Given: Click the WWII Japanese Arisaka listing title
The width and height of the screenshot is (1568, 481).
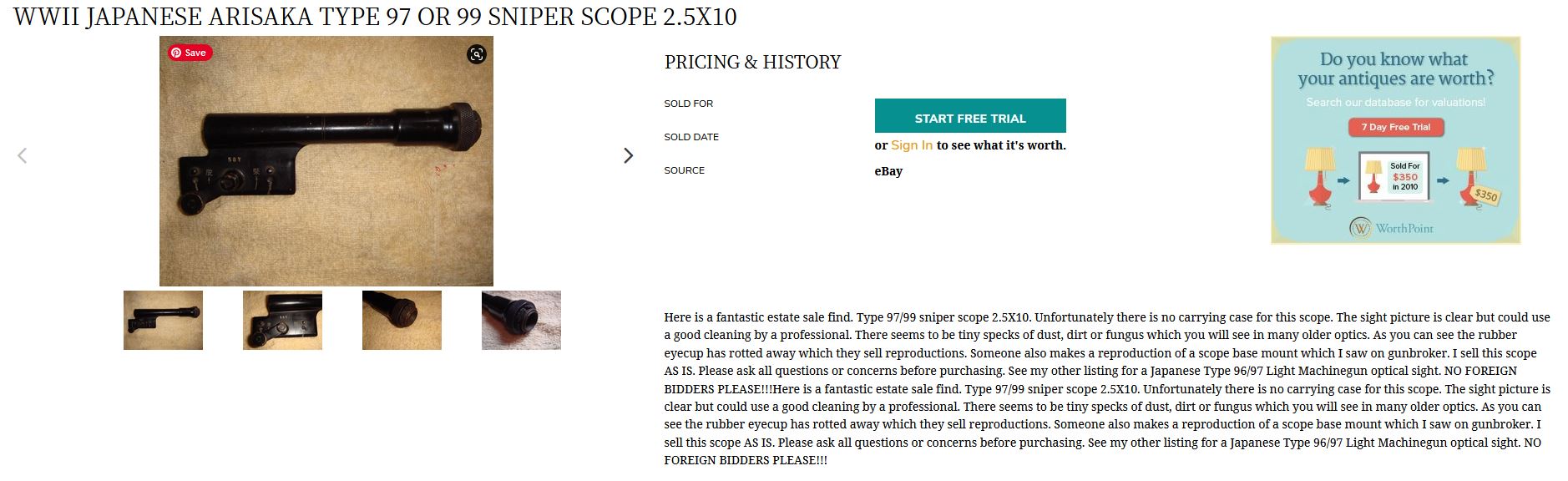Looking at the screenshot, I should 375,17.
